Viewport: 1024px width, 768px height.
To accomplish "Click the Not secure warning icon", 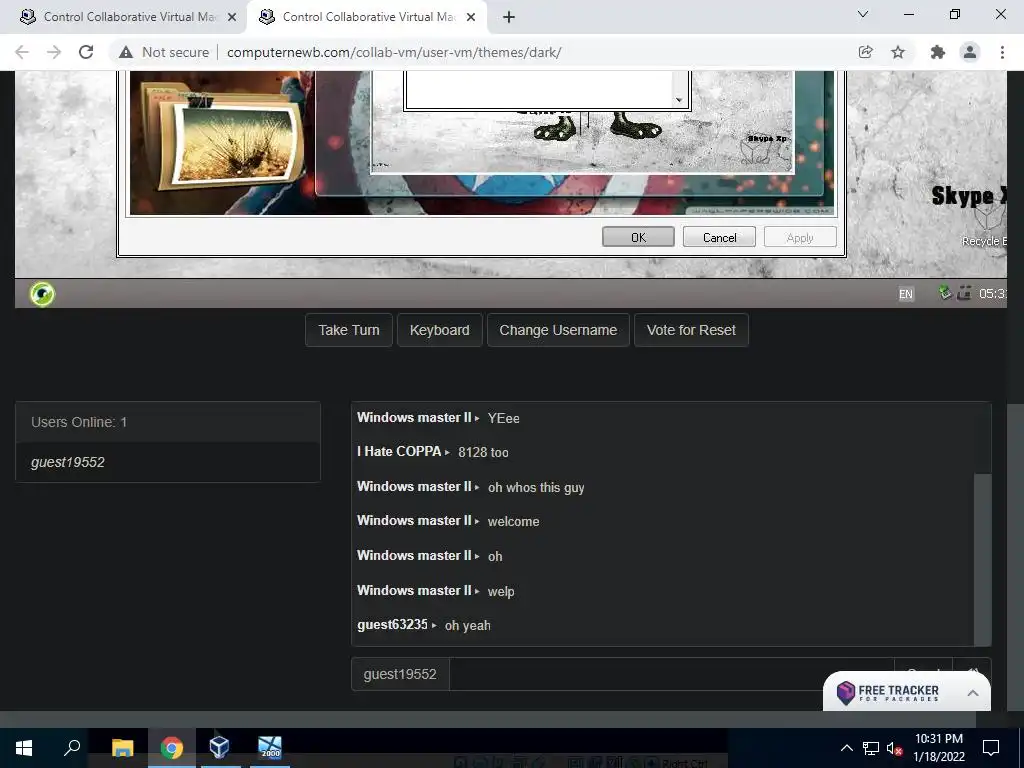I will pos(126,52).
